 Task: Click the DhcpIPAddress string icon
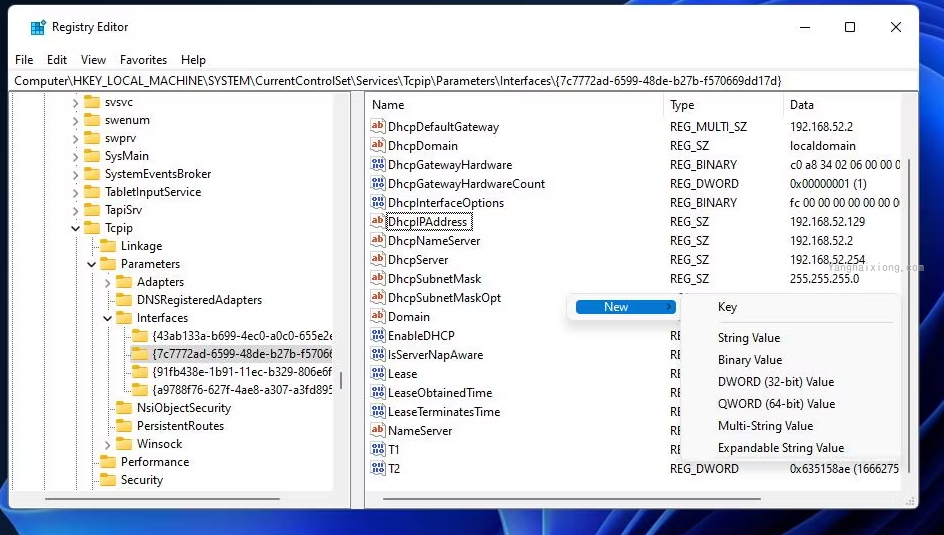coord(377,221)
